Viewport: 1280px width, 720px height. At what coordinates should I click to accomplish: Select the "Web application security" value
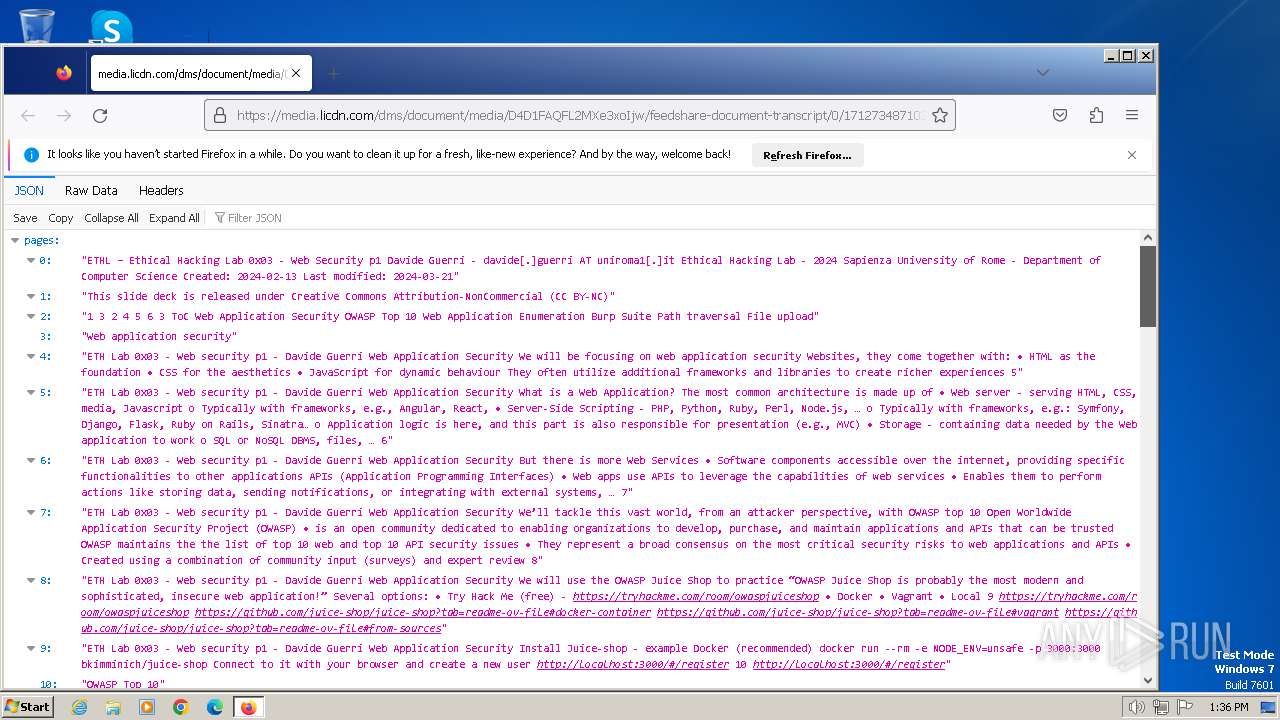click(x=159, y=336)
